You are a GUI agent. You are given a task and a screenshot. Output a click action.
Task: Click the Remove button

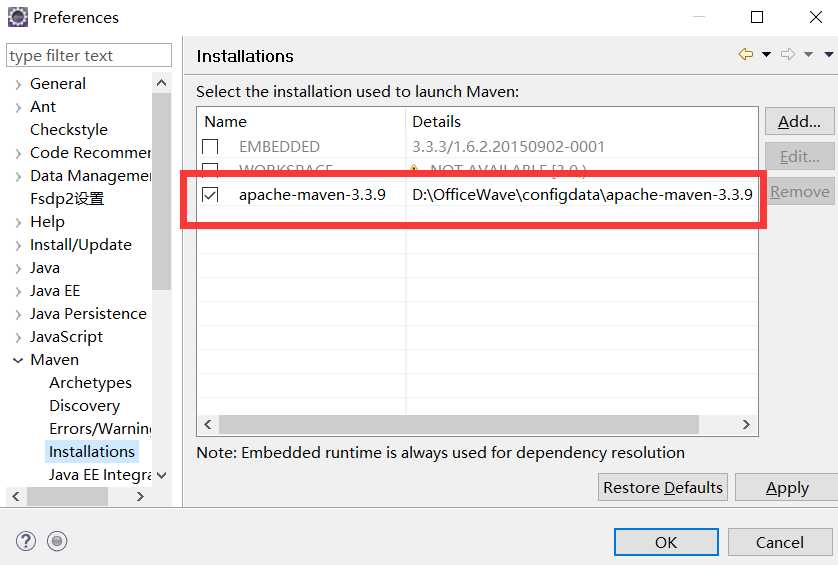(x=800, y=191)
